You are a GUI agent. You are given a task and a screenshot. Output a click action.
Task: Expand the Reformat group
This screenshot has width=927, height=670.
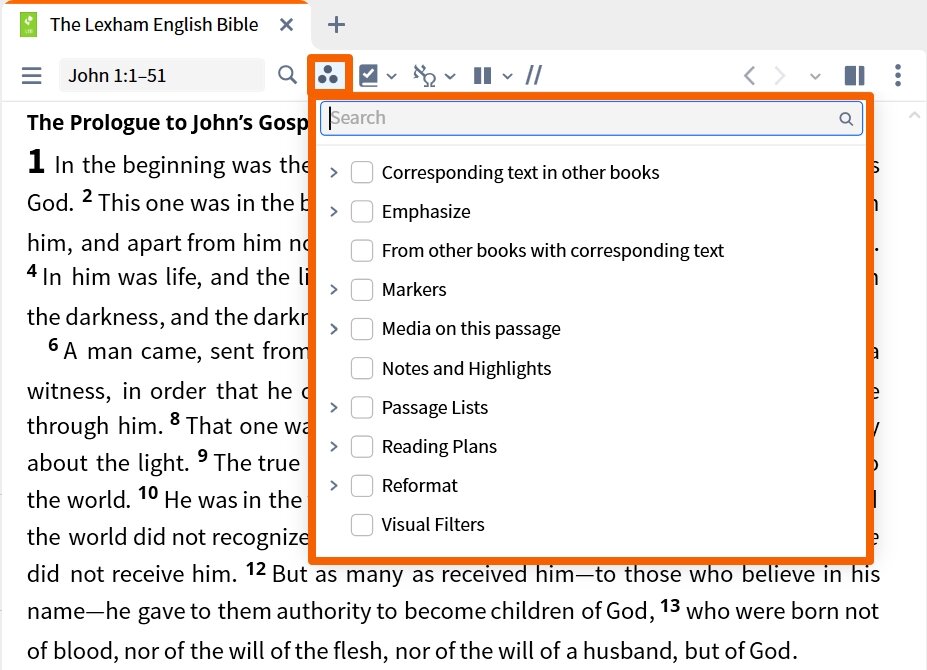(334, 485)
